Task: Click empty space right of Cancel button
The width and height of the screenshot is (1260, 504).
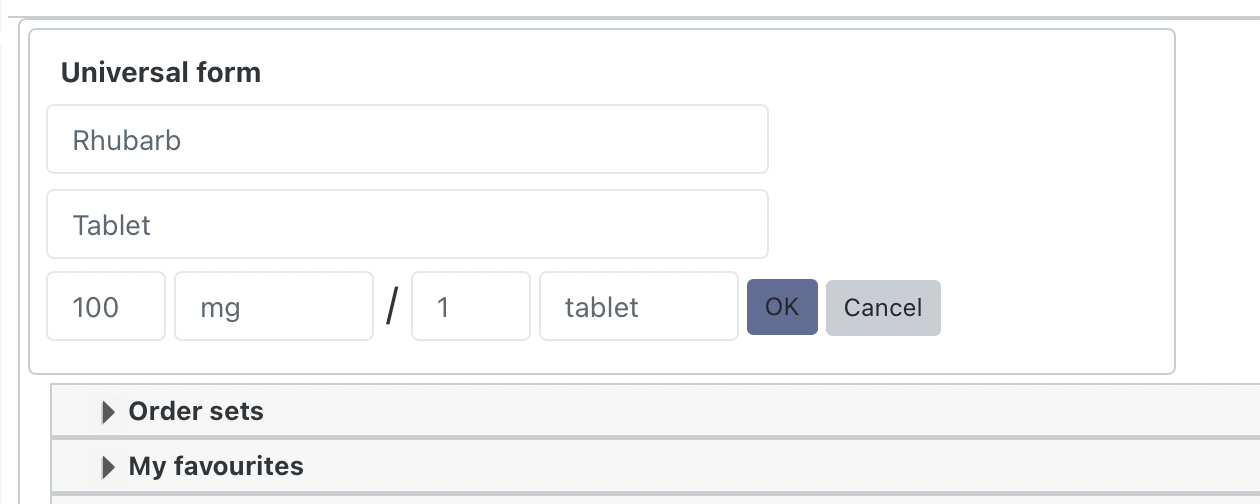Action: tap(1050, 307)
